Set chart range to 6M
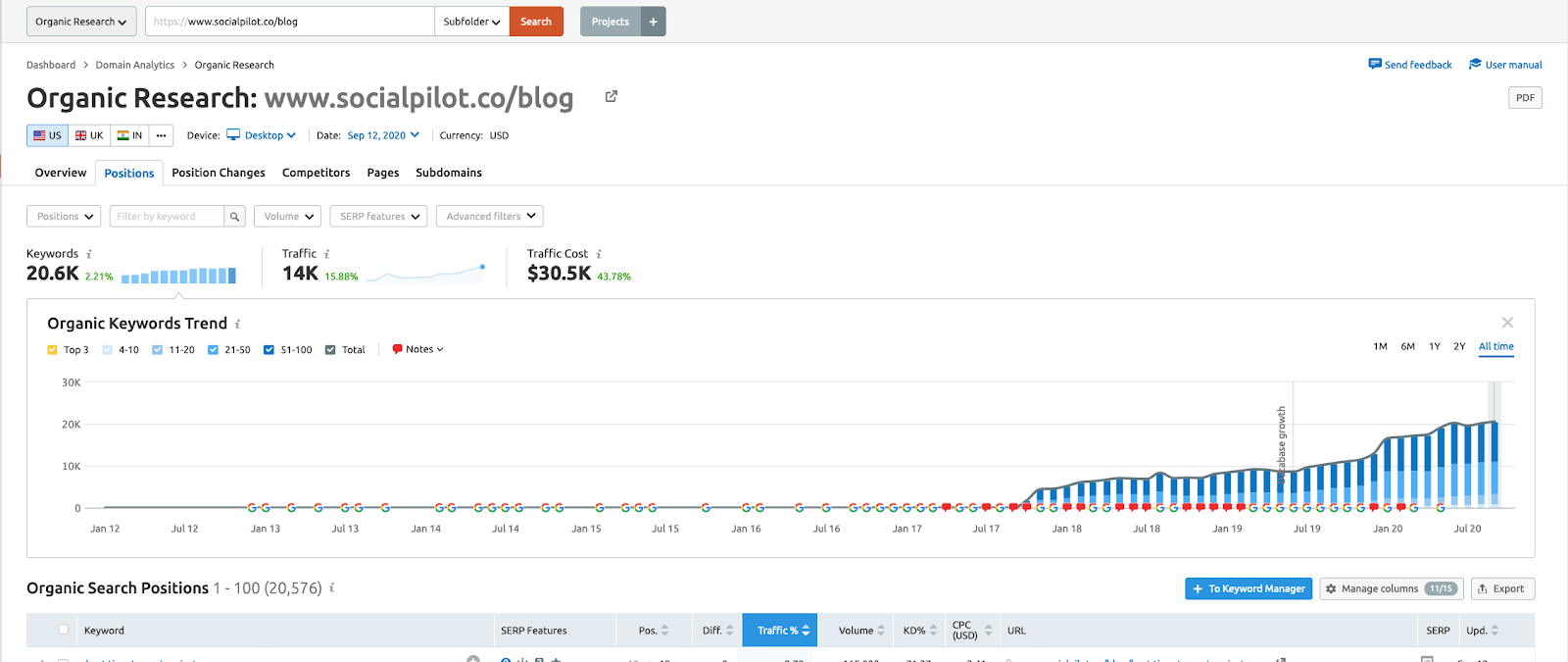 (1408, 346)
